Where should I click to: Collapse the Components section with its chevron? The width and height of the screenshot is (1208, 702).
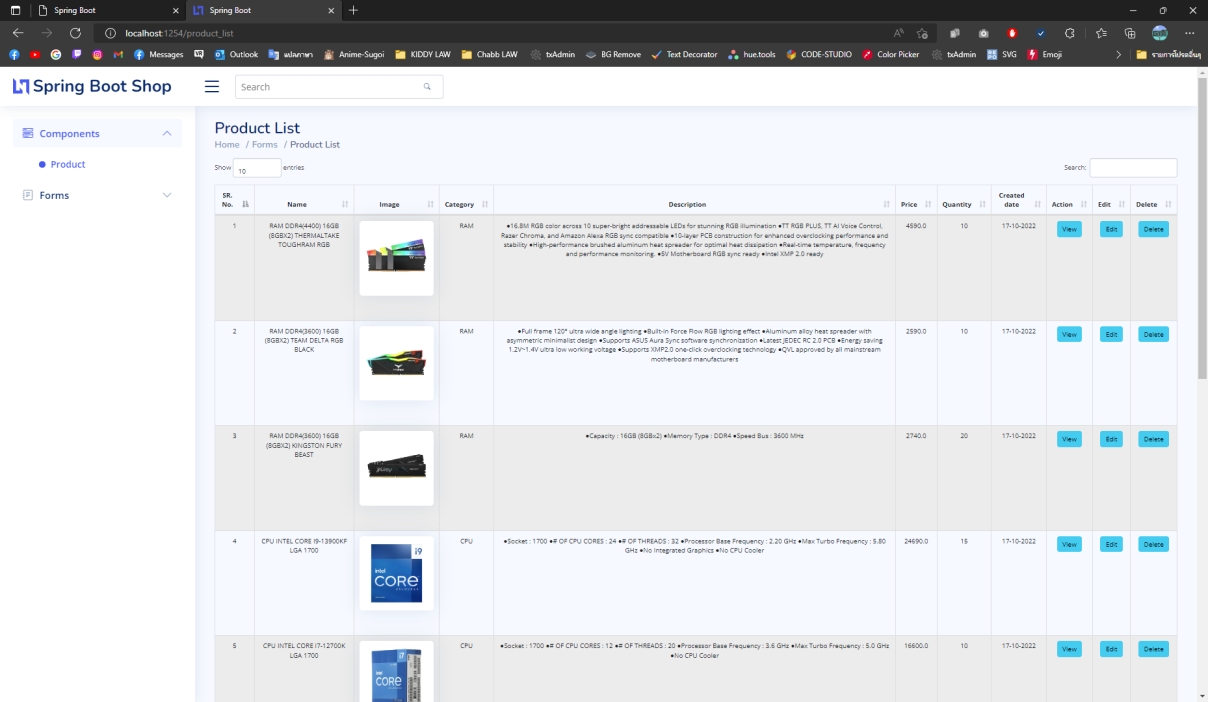[166, 133]
